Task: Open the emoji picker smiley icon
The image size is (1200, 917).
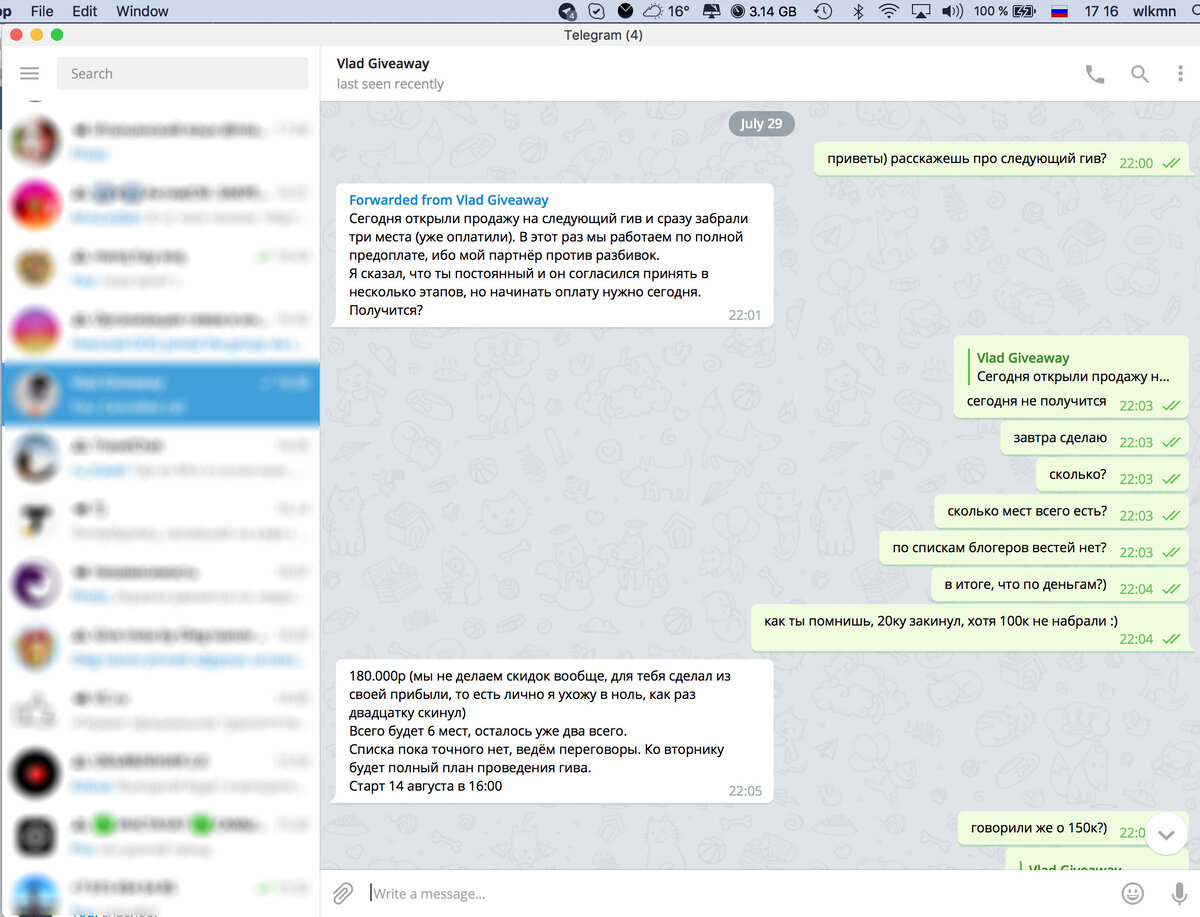Action: coord(1133,893)
